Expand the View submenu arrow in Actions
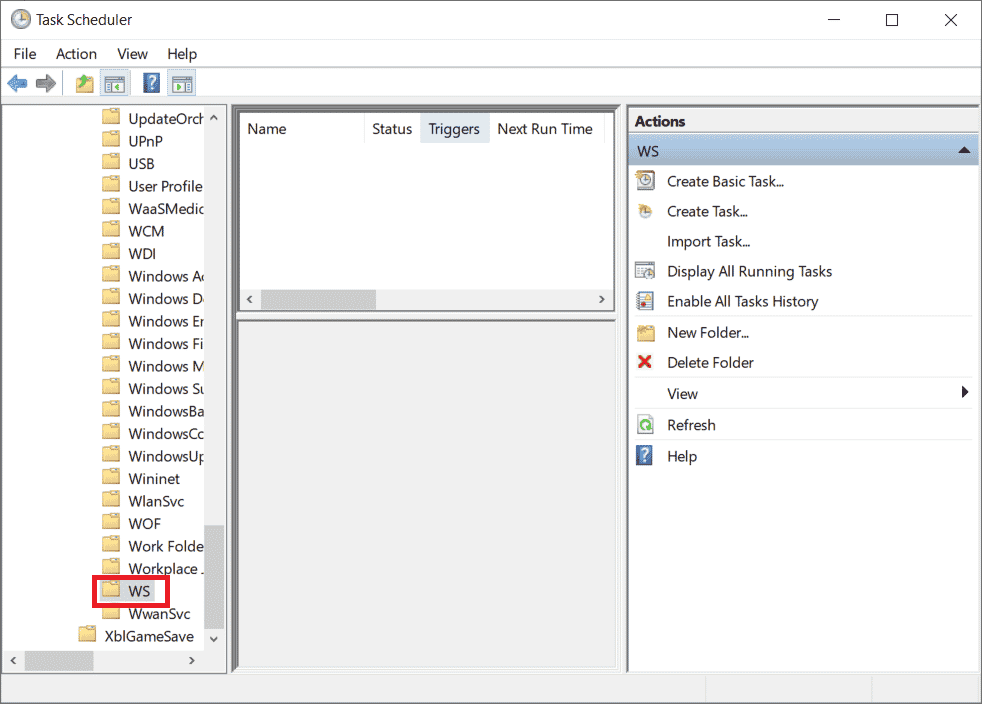 coord(964,392)
